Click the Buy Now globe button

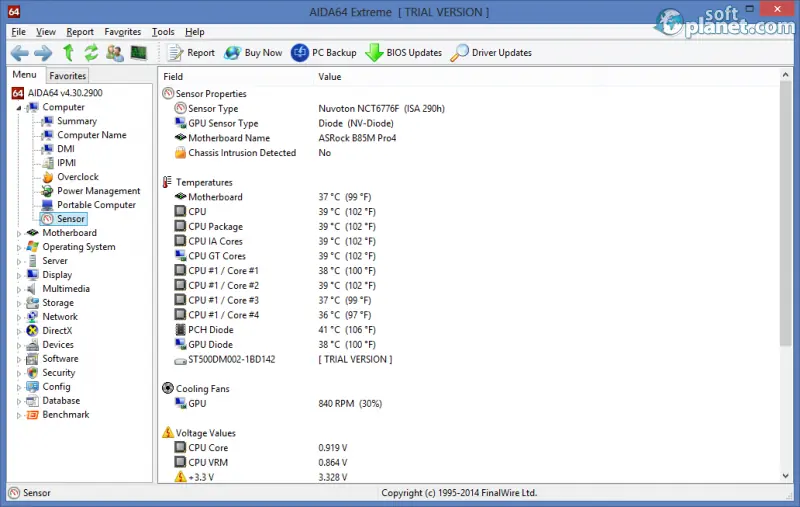point(253,53)
